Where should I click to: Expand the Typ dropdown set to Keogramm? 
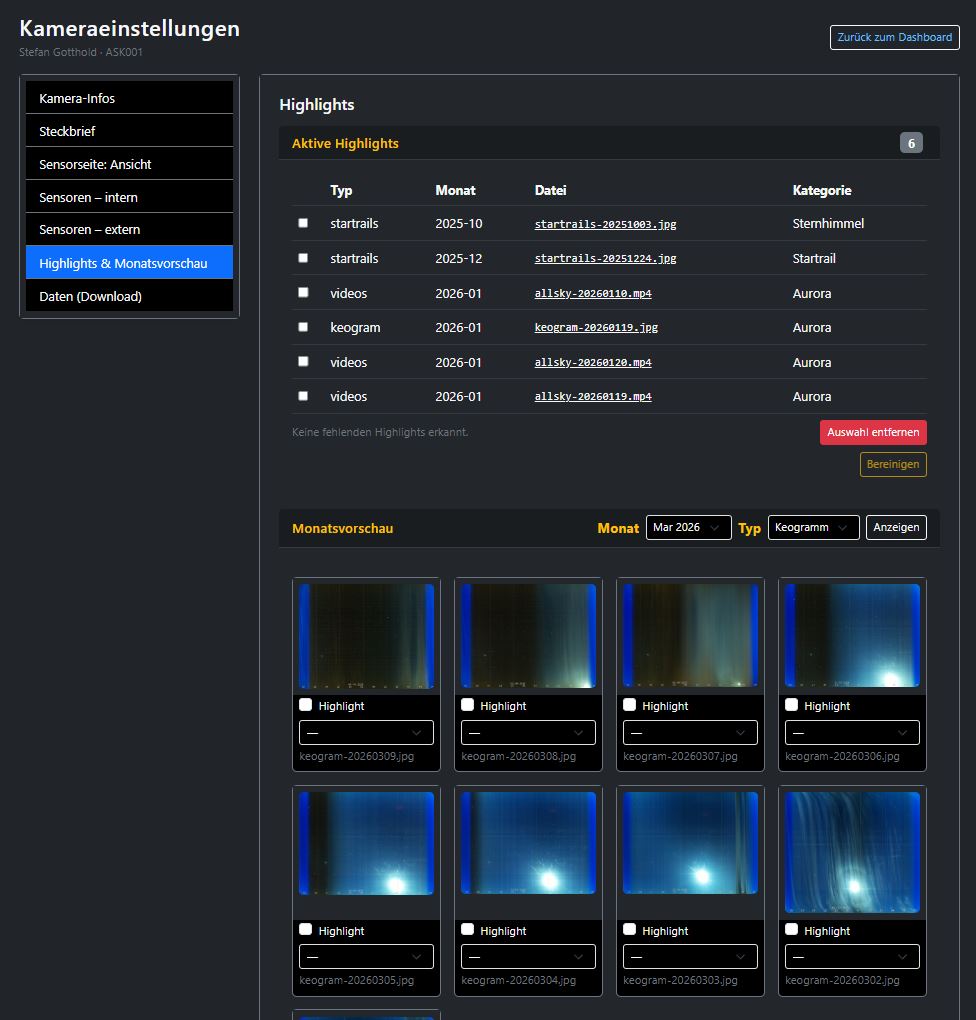pos(813,527)
